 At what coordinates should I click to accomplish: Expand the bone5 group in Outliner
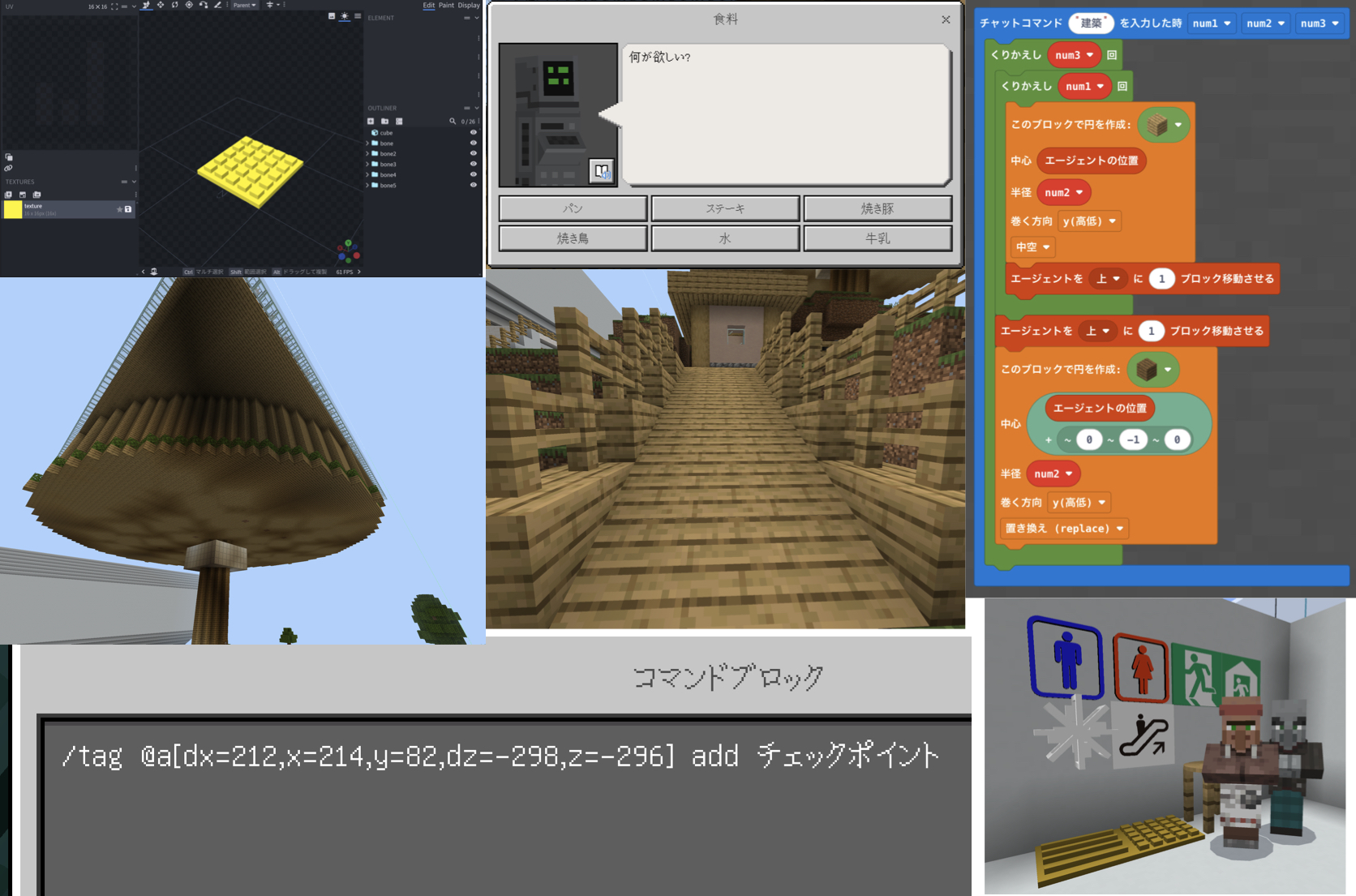pyautogui.click(x=367, y=185)
